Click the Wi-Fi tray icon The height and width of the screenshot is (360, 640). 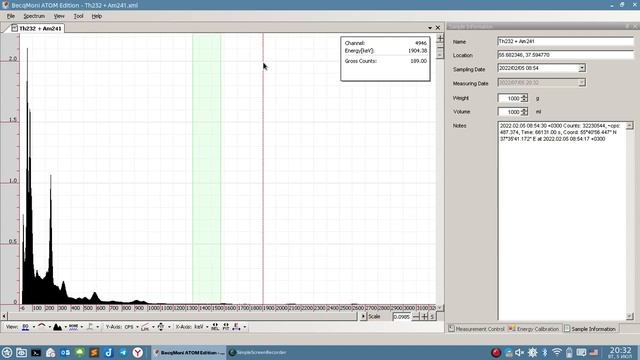pos(557,353)
